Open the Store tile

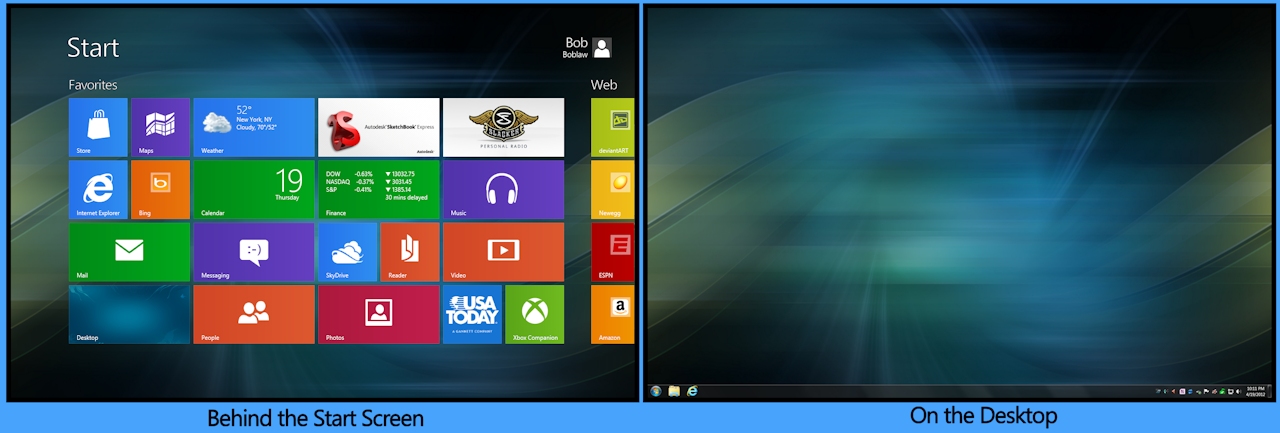98,127
